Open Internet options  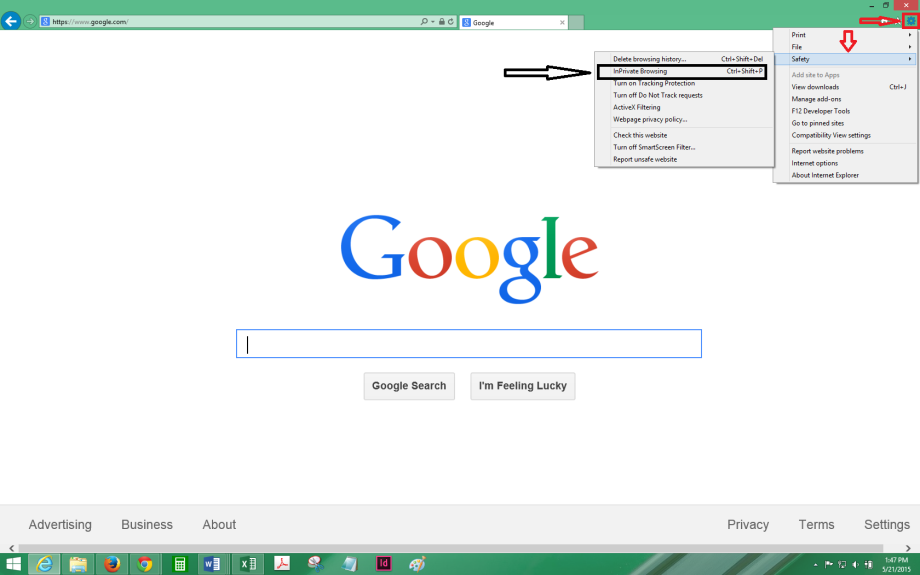point(845,163)
